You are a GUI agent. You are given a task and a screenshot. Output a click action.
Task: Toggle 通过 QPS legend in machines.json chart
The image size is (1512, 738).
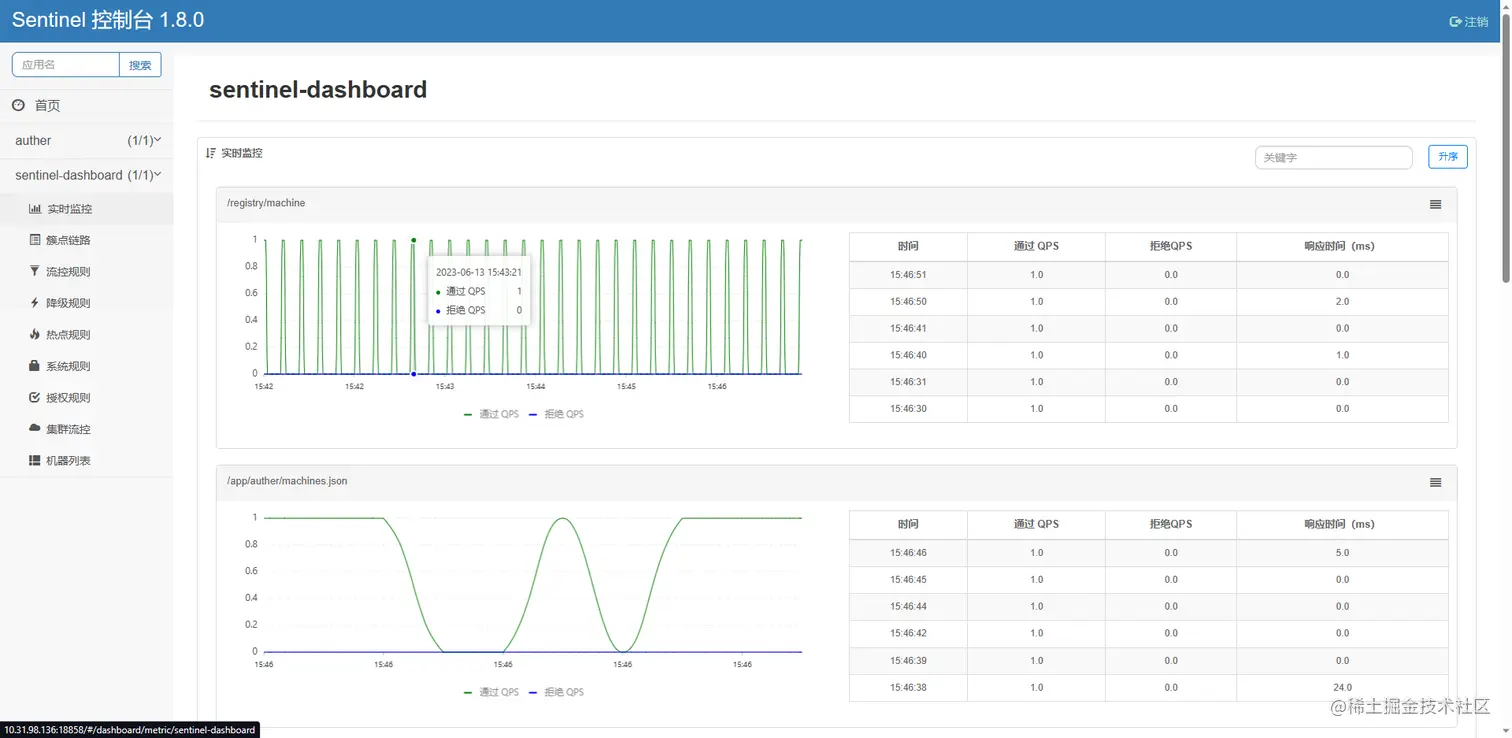point(491,692)
